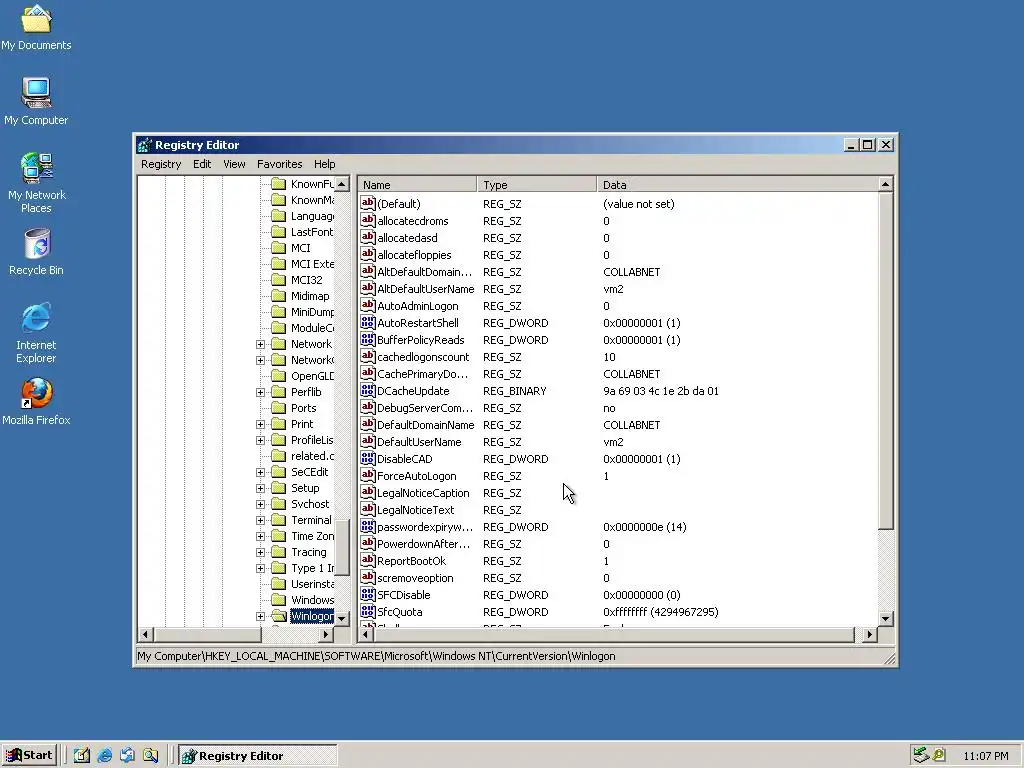Open My Computer desktop icon
The width and height of the screenshot is (1024, 768).
[x=36, y=101]
